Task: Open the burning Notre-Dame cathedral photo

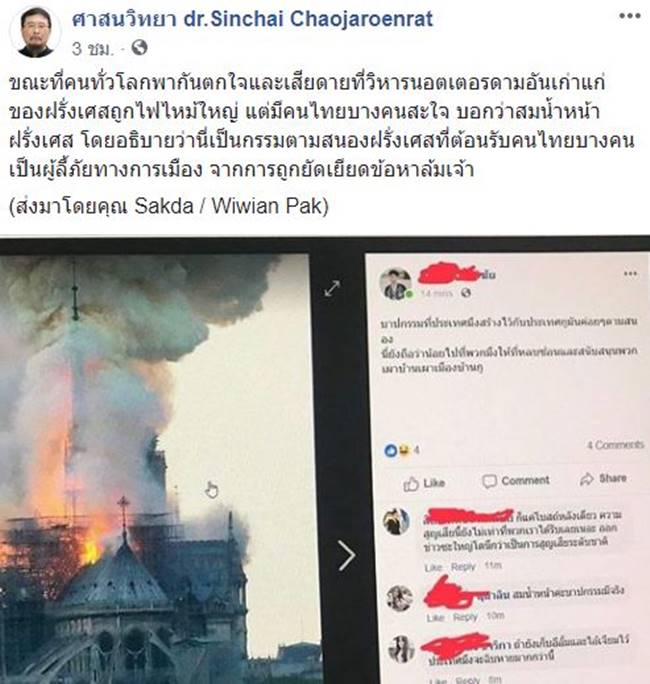Action: click(154, 469)
